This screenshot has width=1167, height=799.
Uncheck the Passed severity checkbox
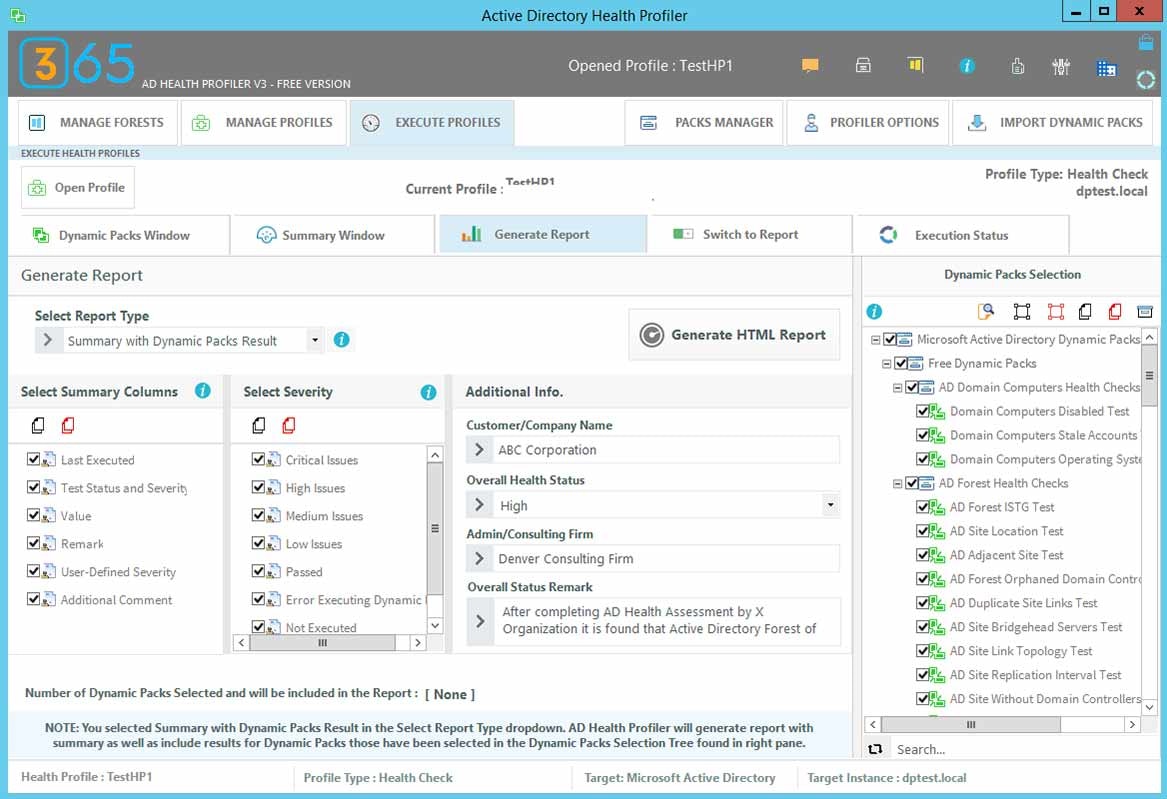258,571
